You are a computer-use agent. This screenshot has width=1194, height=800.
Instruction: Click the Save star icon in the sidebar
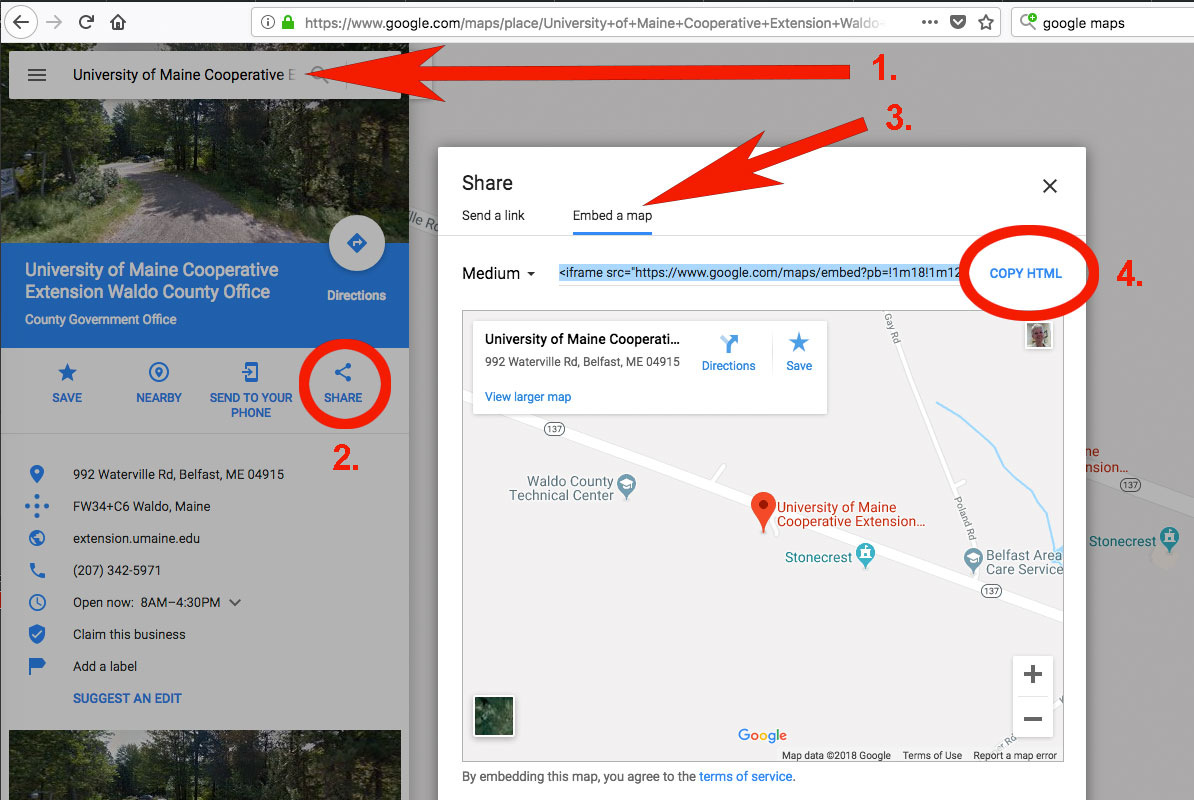click(67, 374)
